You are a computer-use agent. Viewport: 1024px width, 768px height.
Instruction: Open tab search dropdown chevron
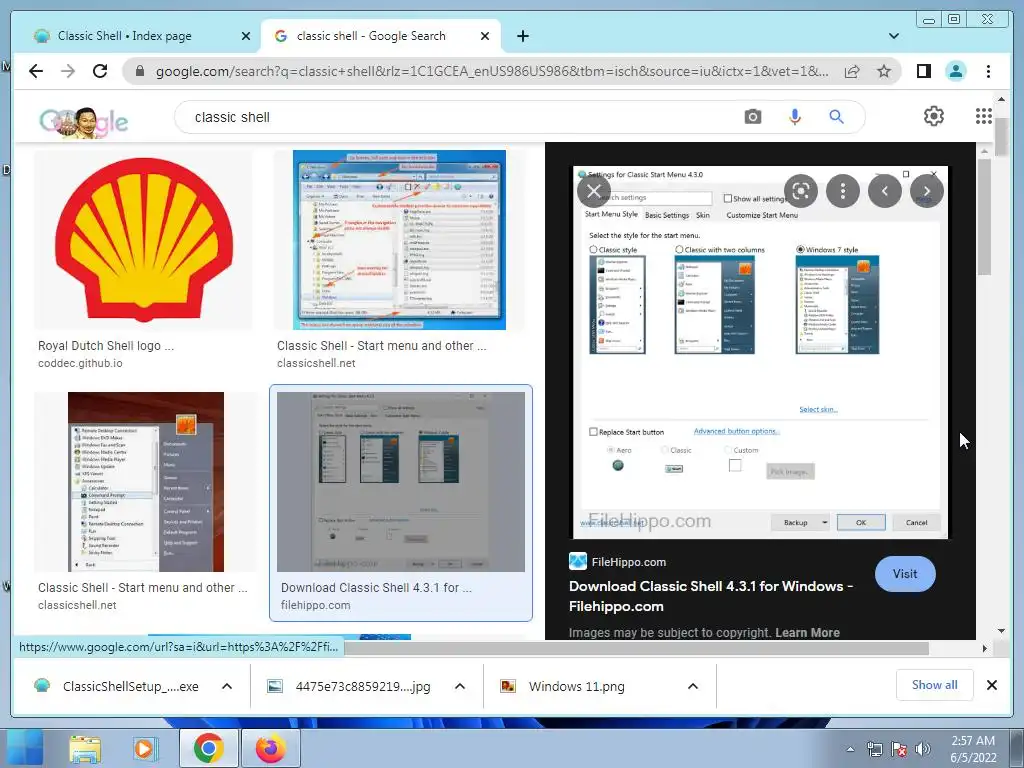pos(893,36)
